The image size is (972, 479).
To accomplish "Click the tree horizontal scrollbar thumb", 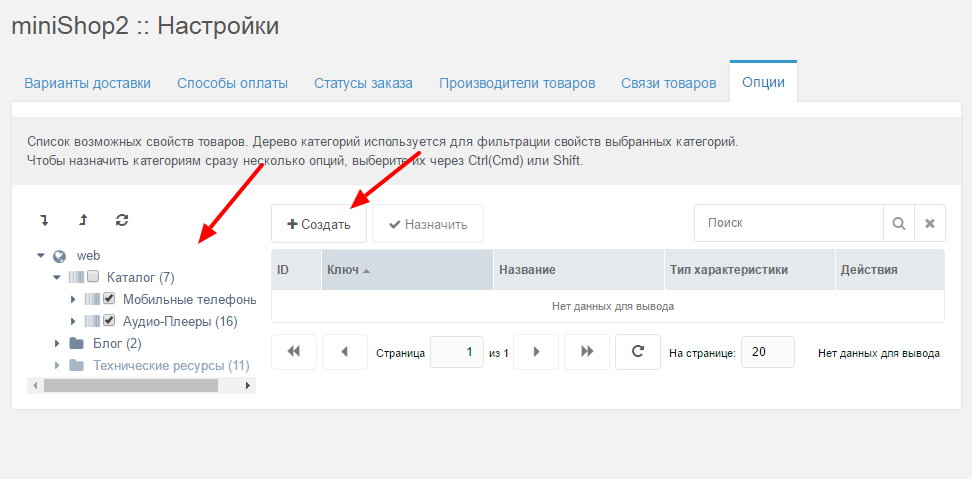I will [x=131, y=385].
